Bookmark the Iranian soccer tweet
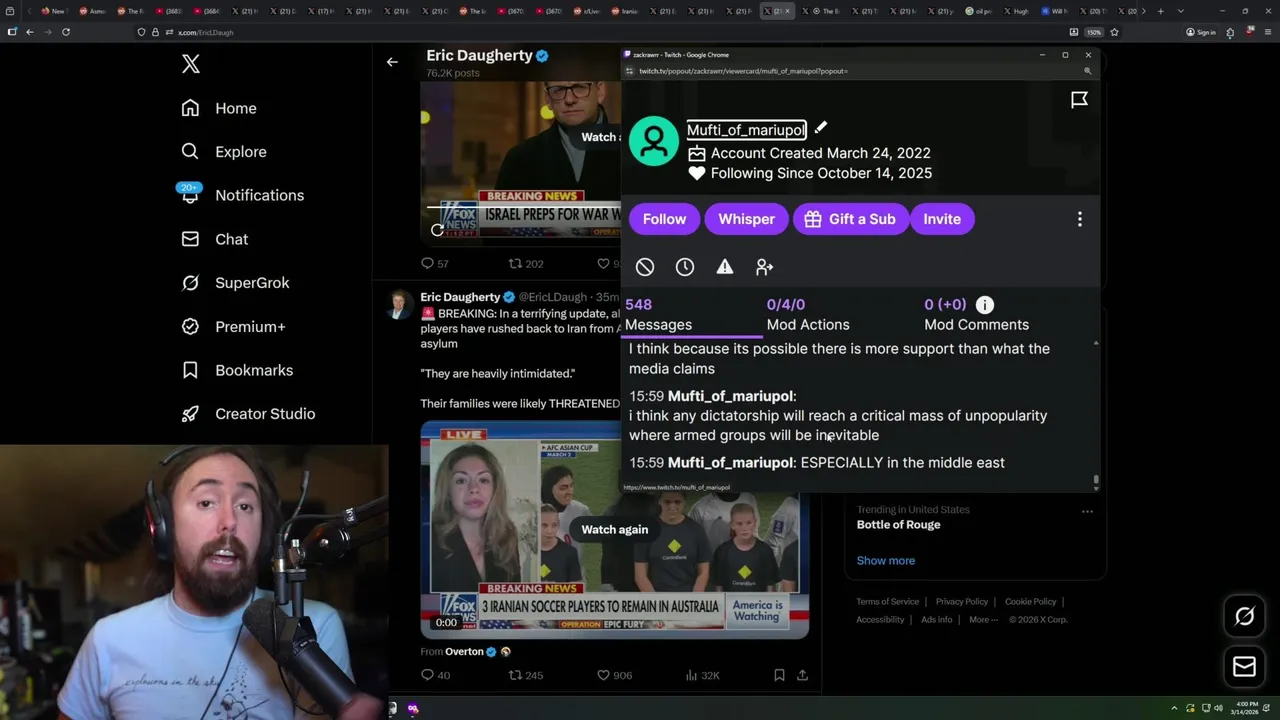This screenshot has width=1280, height=720. tap(779, 675)
